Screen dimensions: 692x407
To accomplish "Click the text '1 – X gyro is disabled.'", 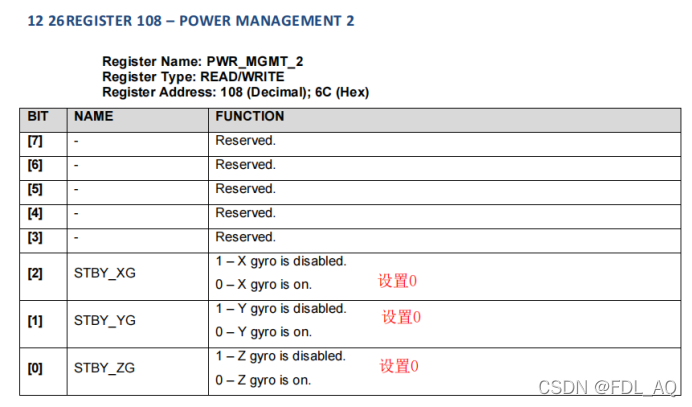I will (x=281, y=261).
